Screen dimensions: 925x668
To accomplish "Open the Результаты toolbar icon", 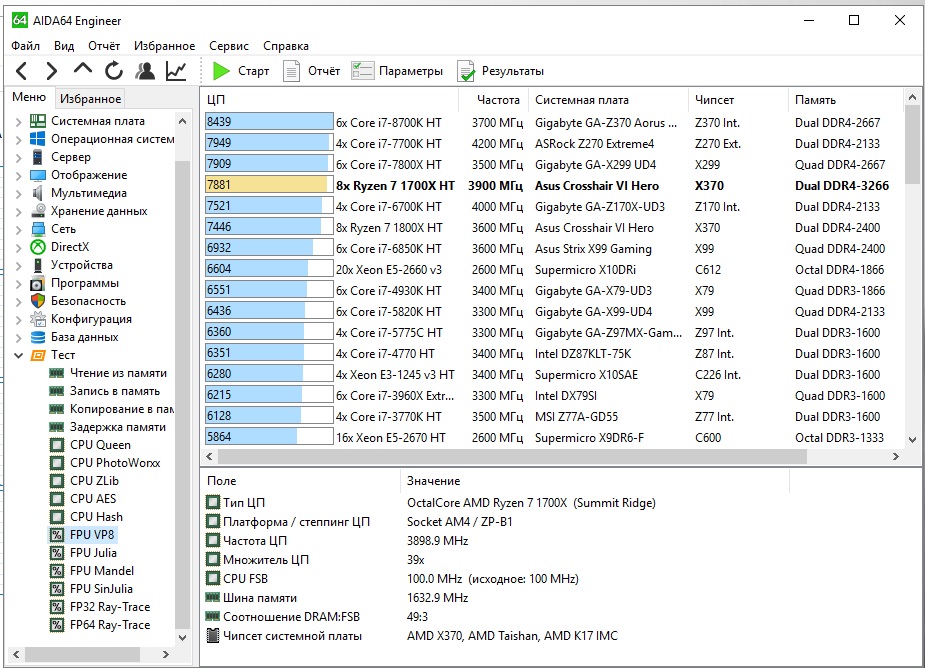I will 465,71.
